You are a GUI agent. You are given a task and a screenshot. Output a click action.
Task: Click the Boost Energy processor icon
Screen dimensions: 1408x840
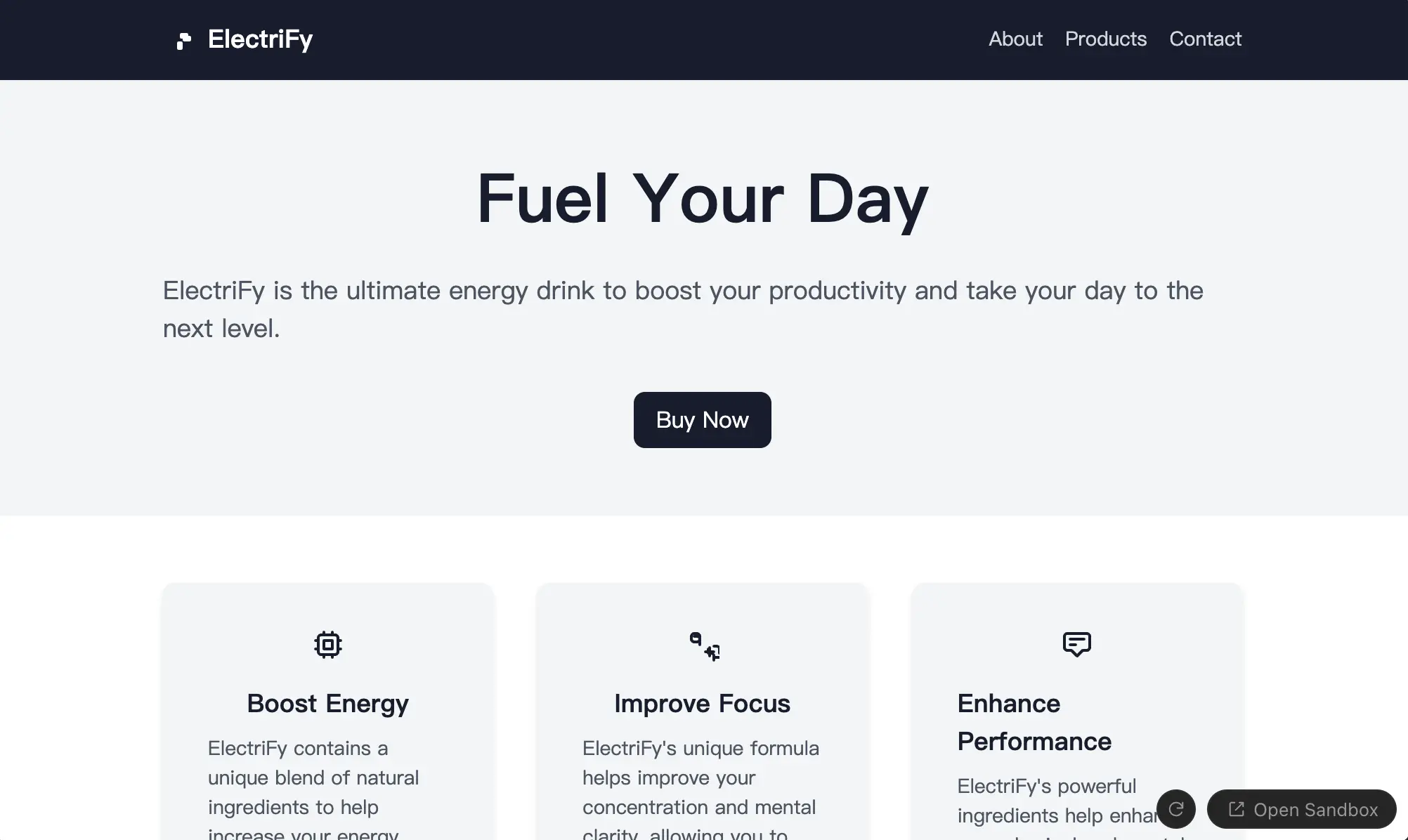(327, 644)
